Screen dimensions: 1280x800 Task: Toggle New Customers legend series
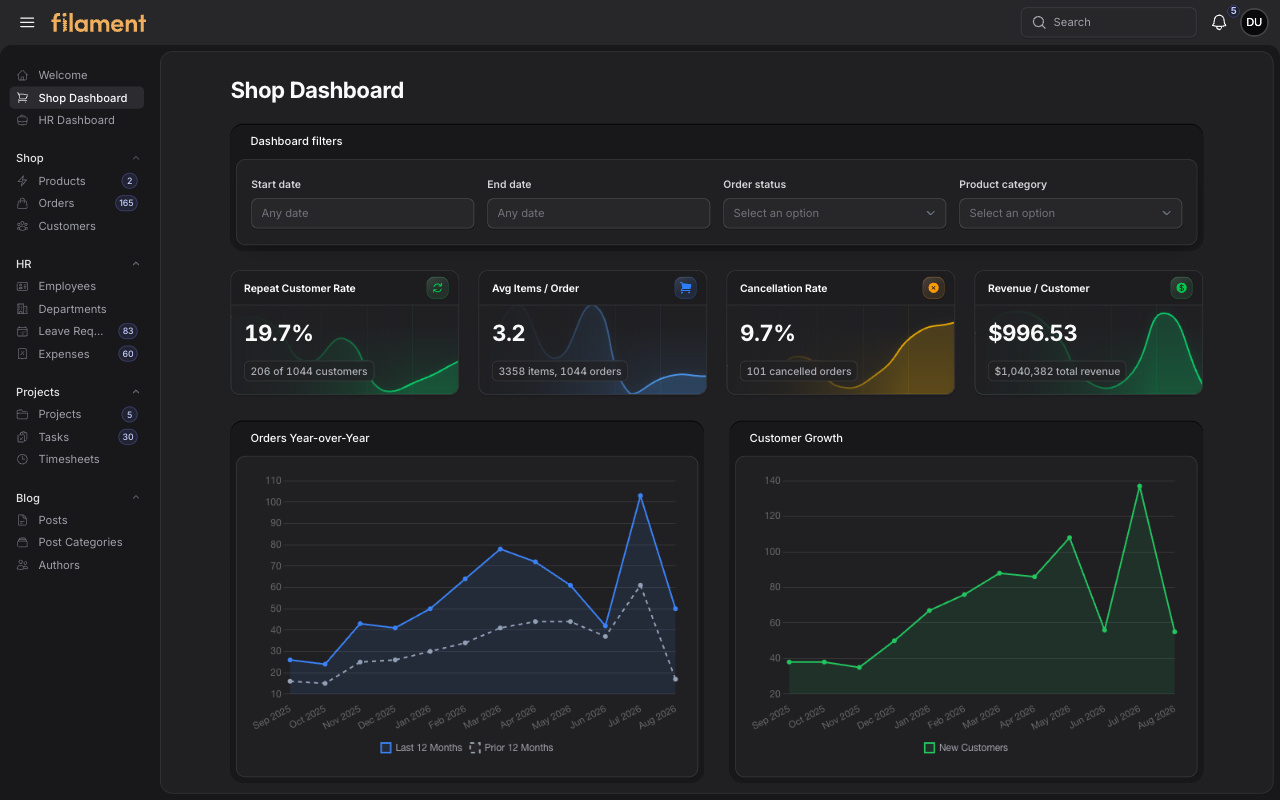[966, 747]
